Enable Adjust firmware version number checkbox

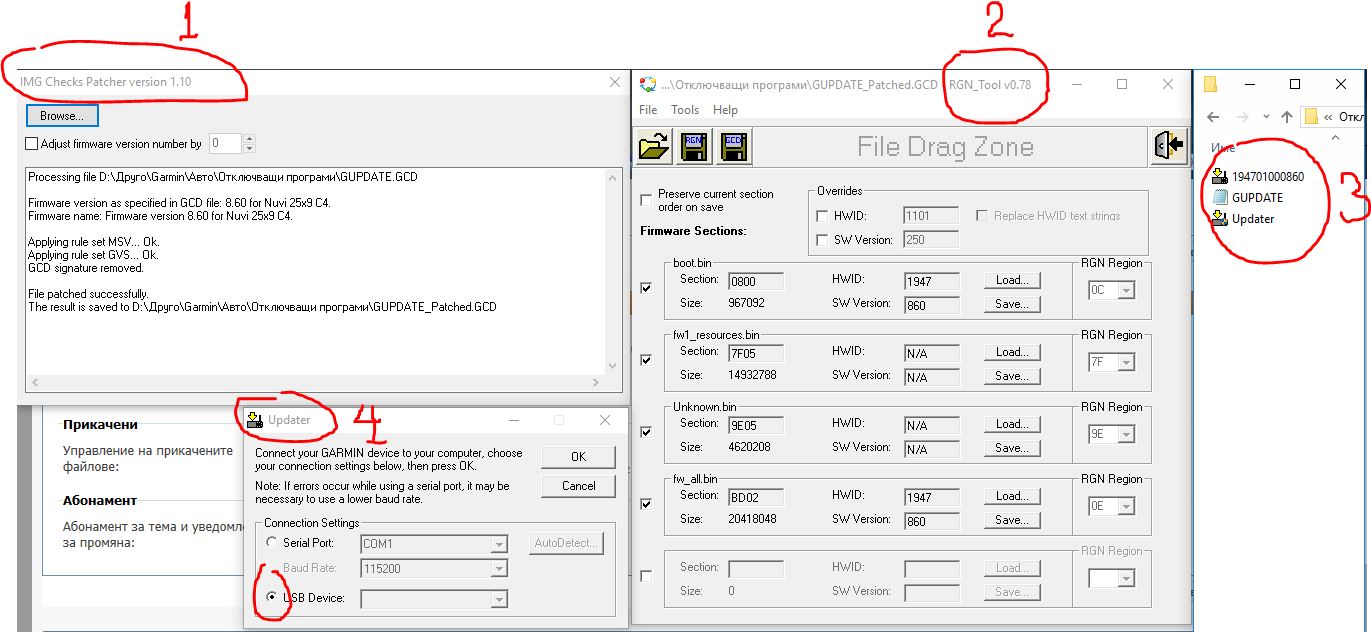tap(32, 144)
